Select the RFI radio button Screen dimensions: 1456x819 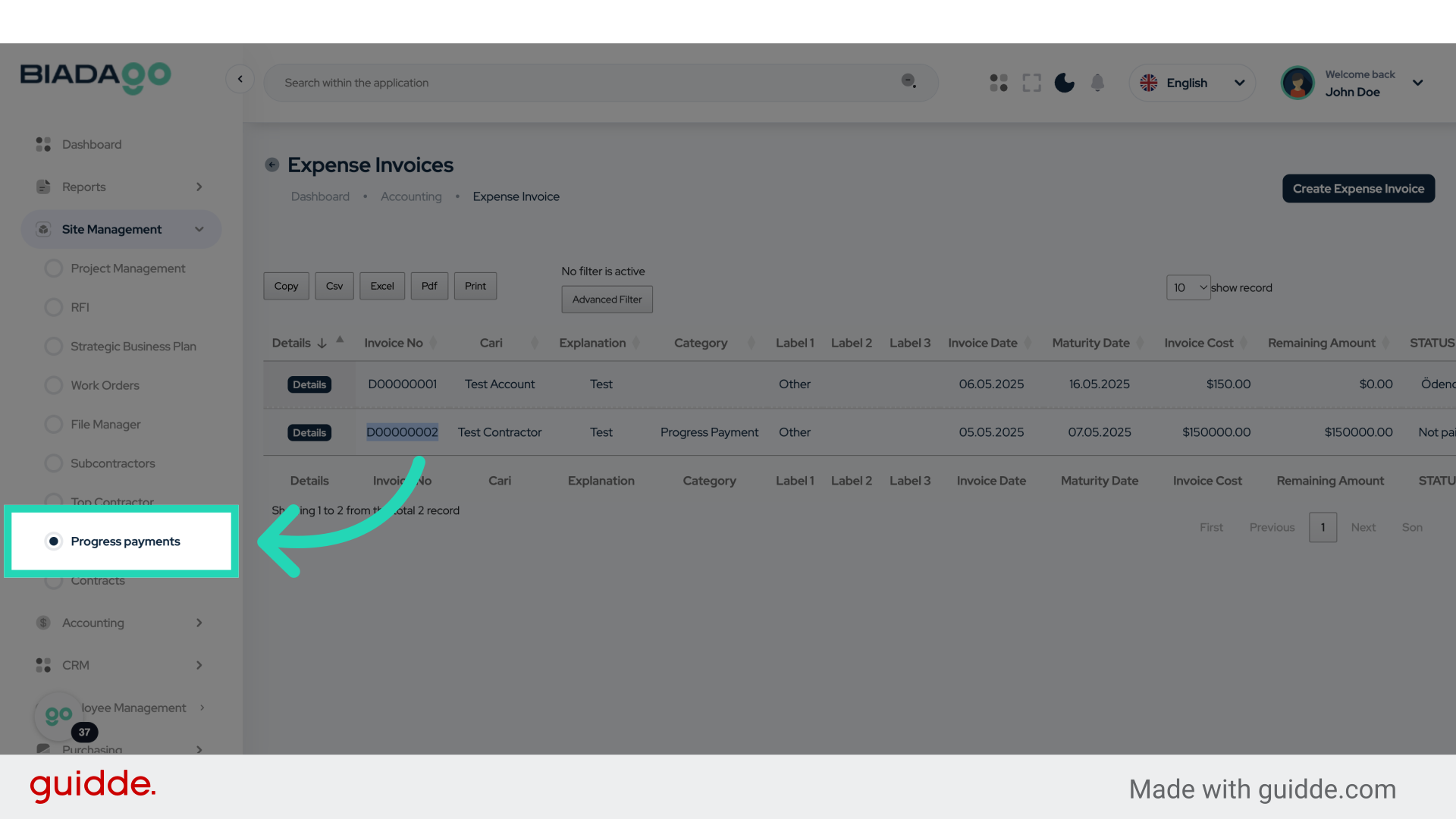coord(54,307)
